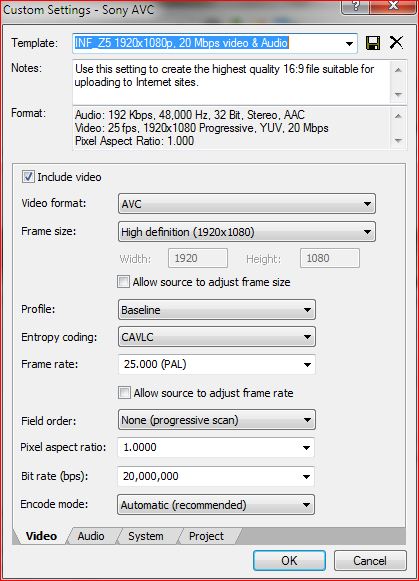This screenshot has width=419, height=581.
Task: Enable Allow source to adjust frame rate
Action: click(x=124, y=392)
